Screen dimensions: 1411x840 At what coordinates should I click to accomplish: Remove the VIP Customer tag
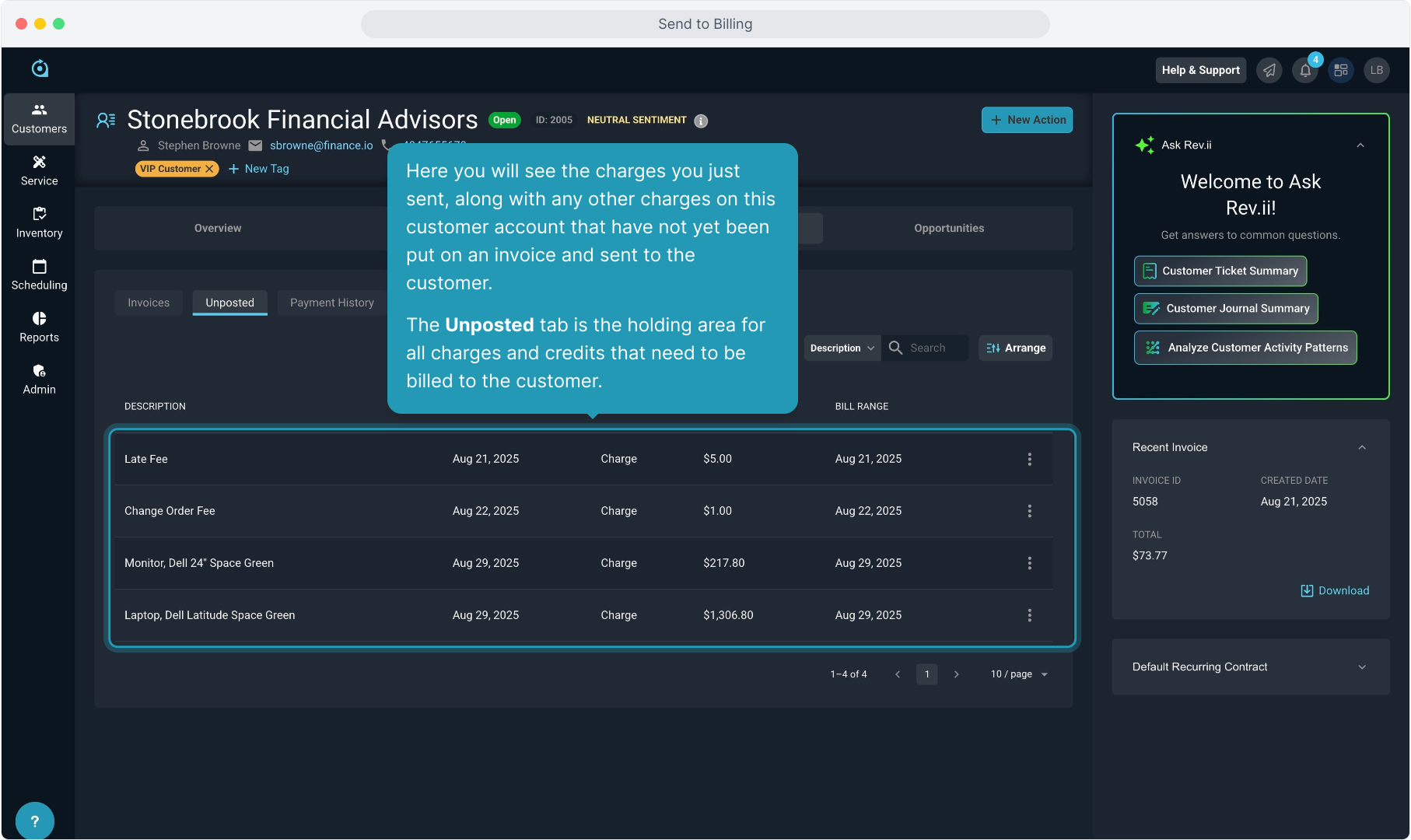(209, 169)
